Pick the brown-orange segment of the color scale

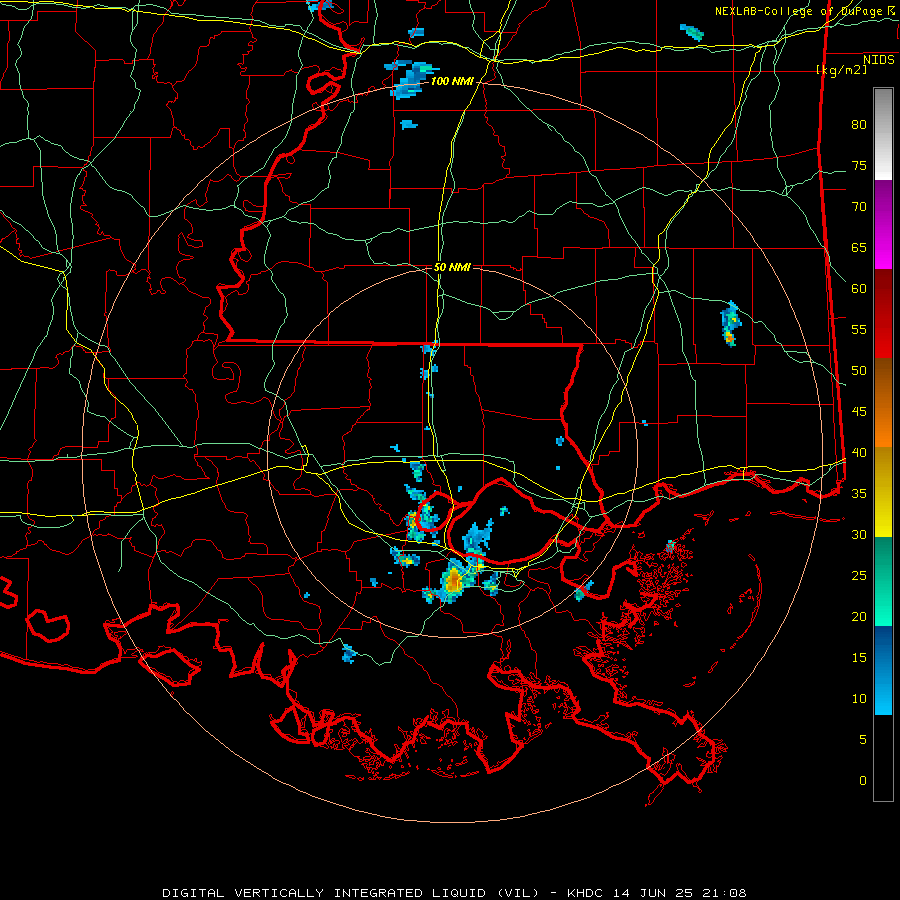pos(883,404)
